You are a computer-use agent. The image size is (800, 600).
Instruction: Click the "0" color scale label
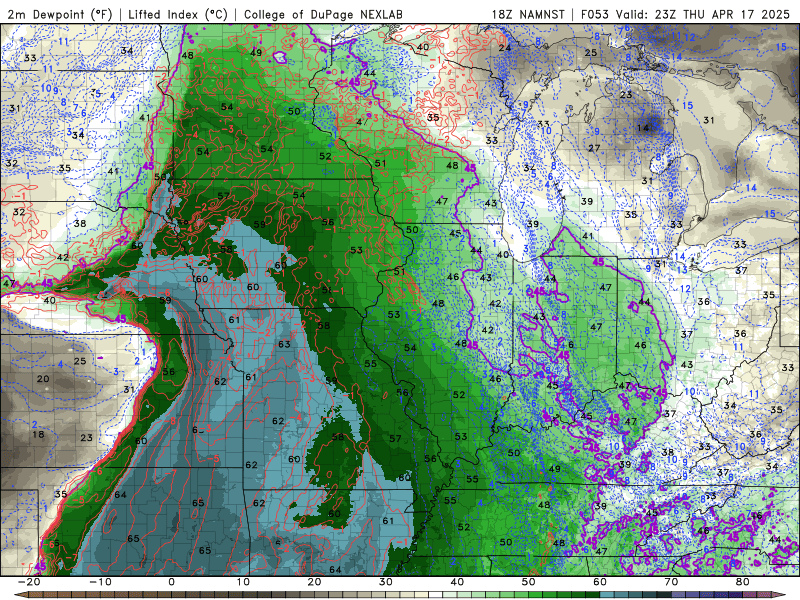[171, 582]
